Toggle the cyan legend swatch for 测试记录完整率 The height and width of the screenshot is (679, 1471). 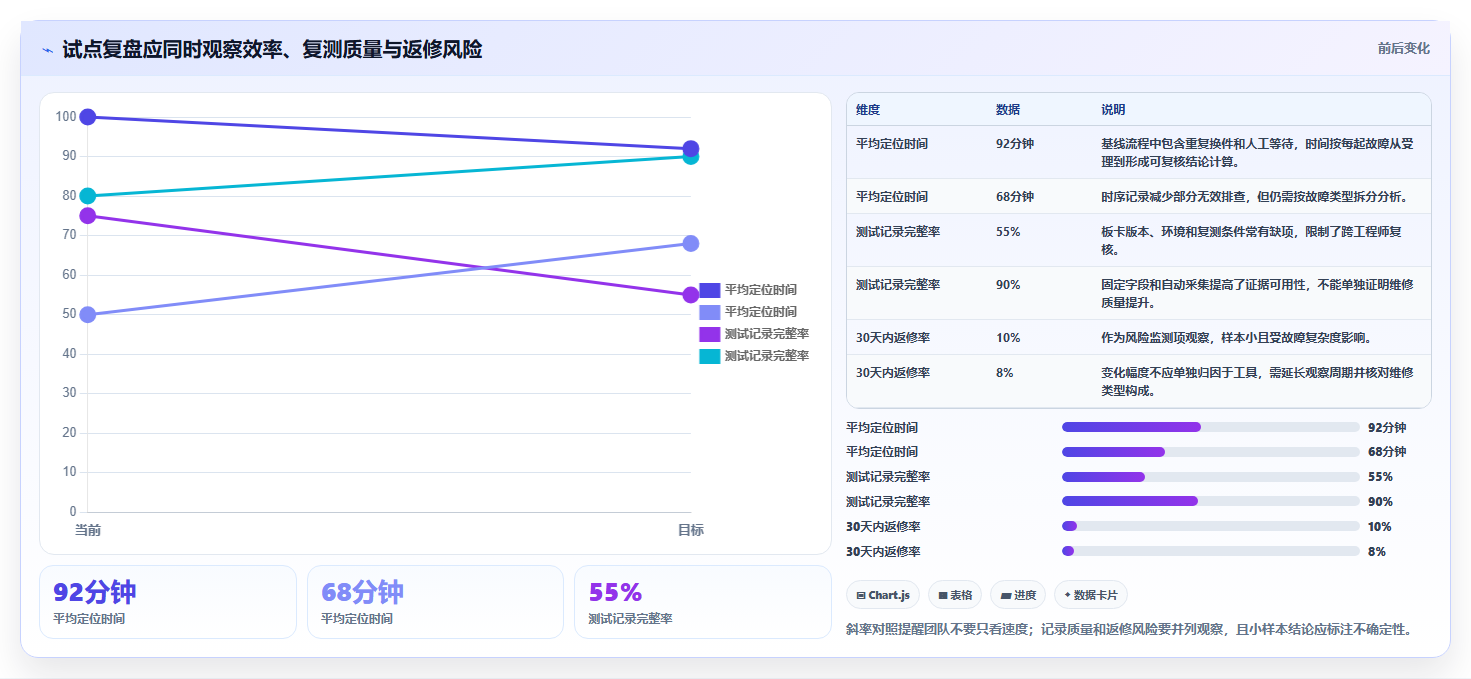[x=709, y=356]
